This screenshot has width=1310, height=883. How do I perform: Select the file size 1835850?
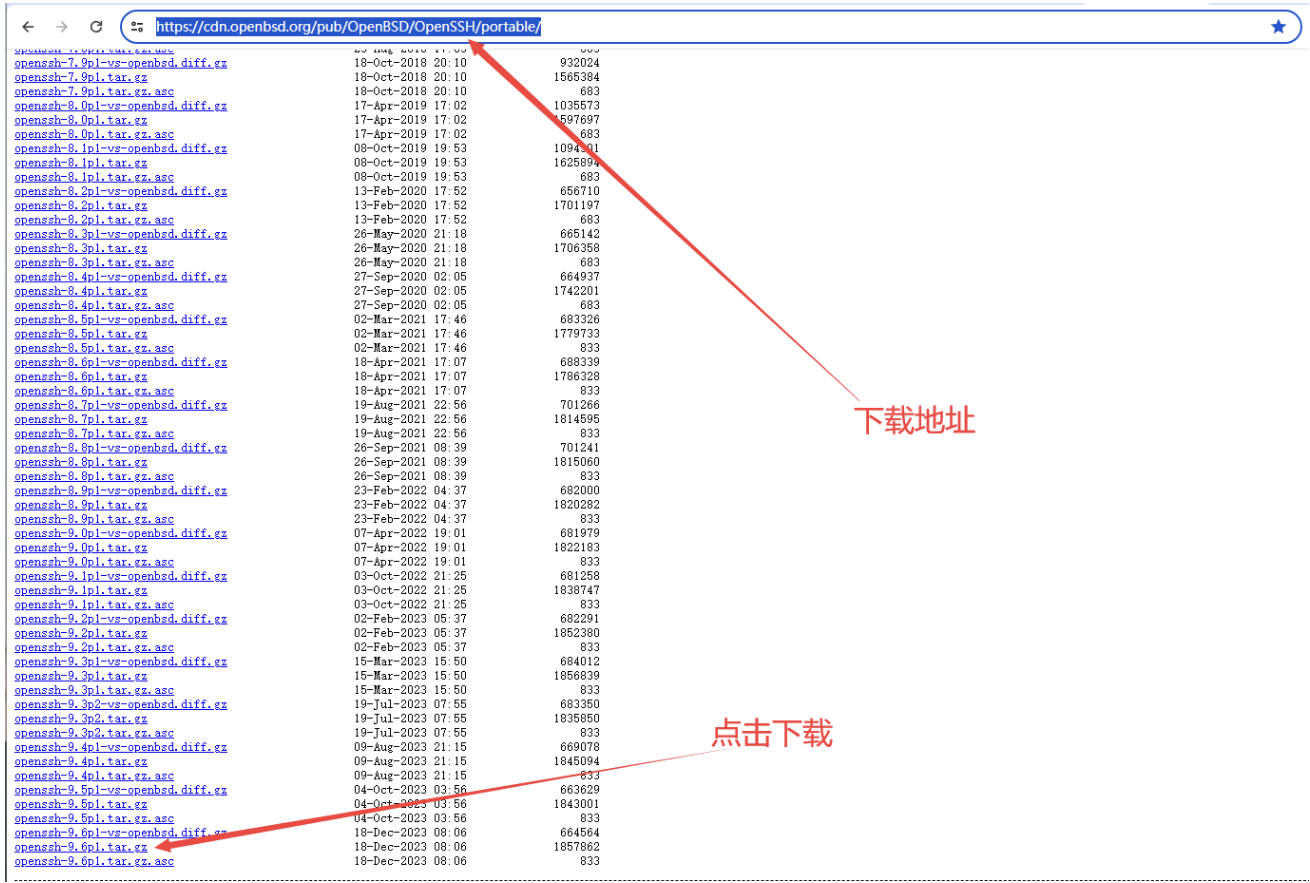(577, 719)
